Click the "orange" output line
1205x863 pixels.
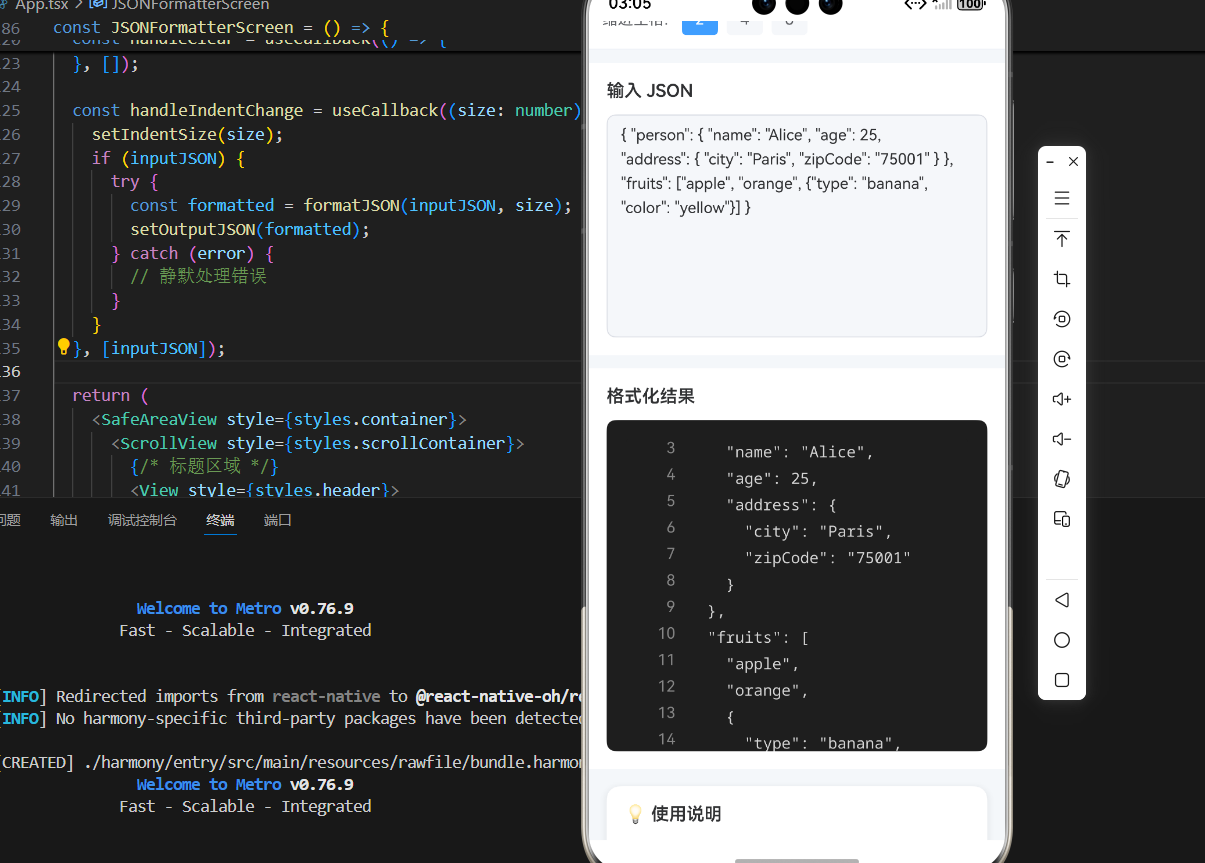pos(767,690)
